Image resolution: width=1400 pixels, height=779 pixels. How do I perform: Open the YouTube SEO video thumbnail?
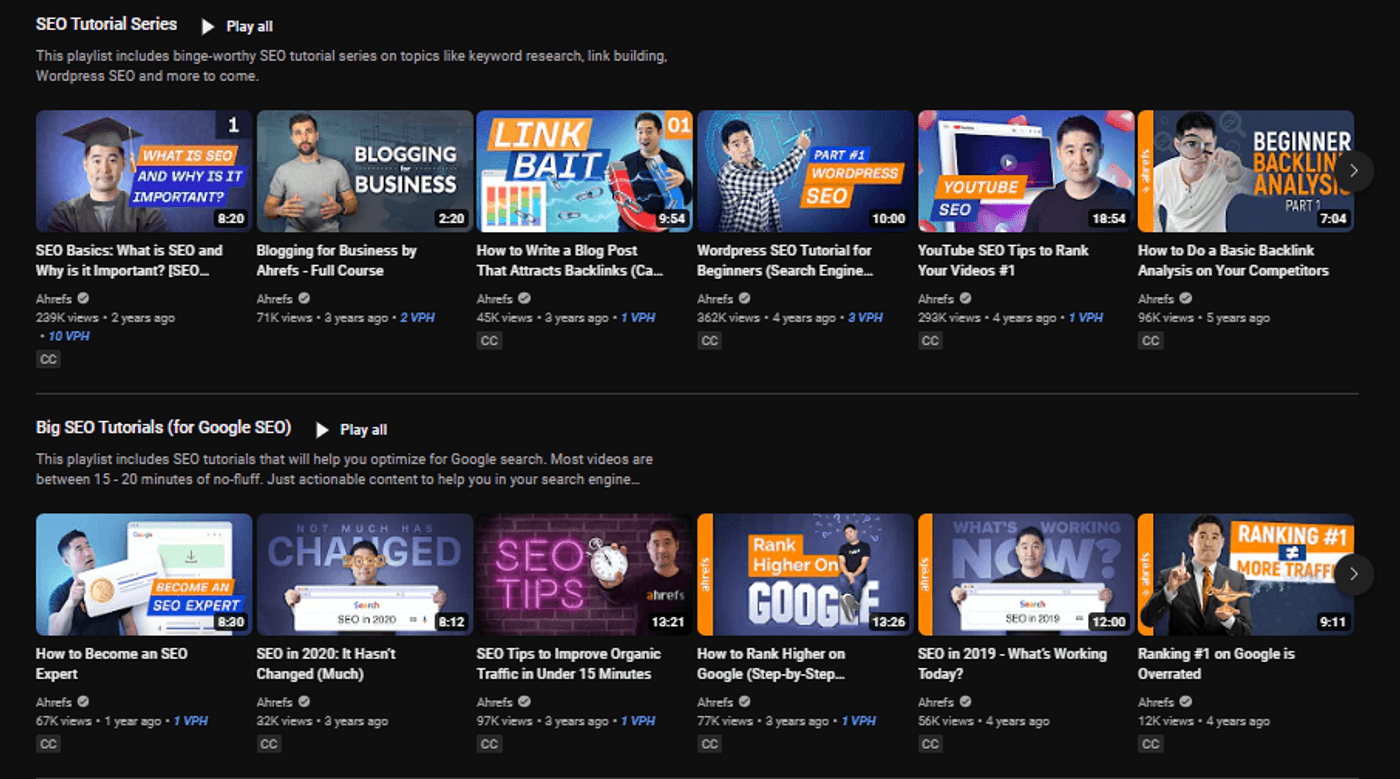pos(1025,171)
